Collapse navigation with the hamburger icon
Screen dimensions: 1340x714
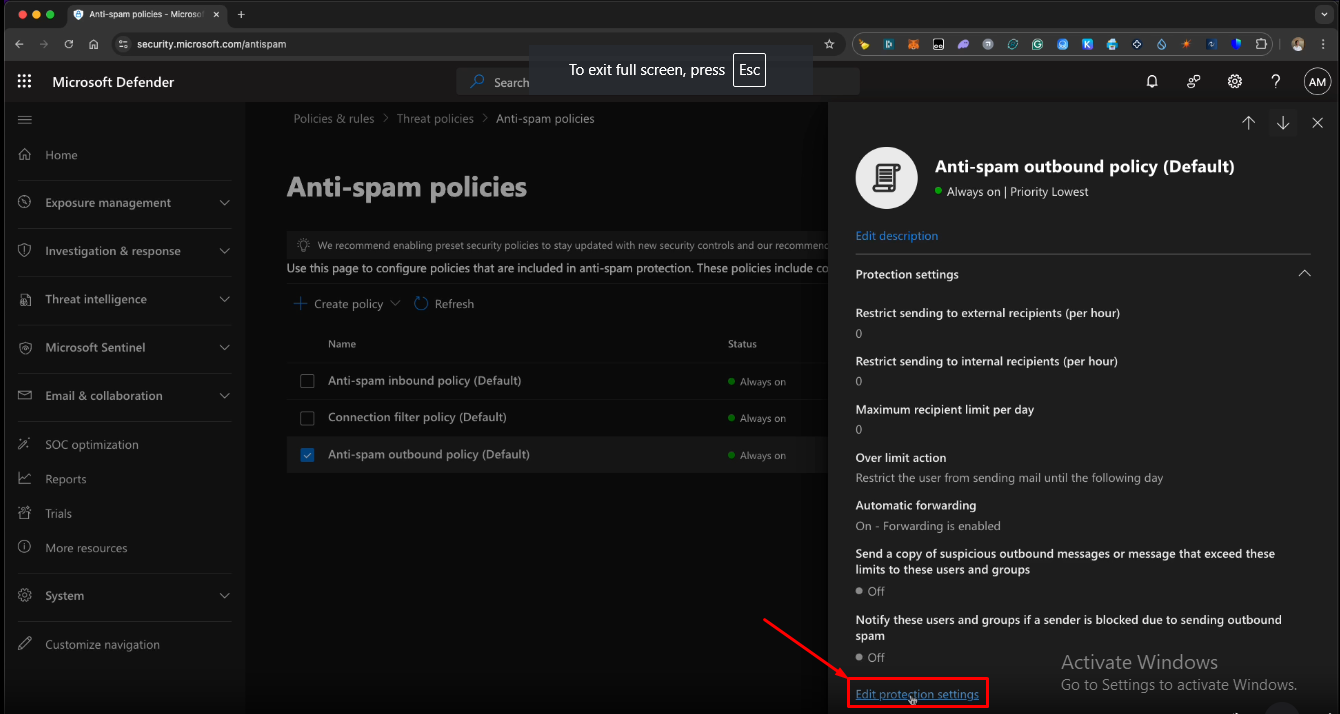[x=25, y=120]
